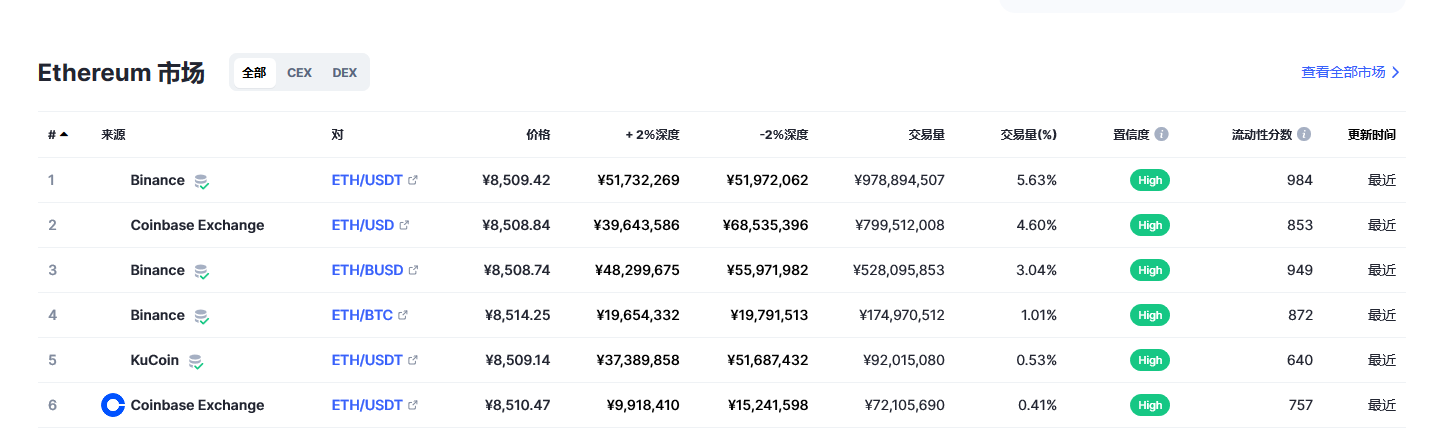Sort table by 价格 column header
1450x430 pixels.
[x=538, y=134]
